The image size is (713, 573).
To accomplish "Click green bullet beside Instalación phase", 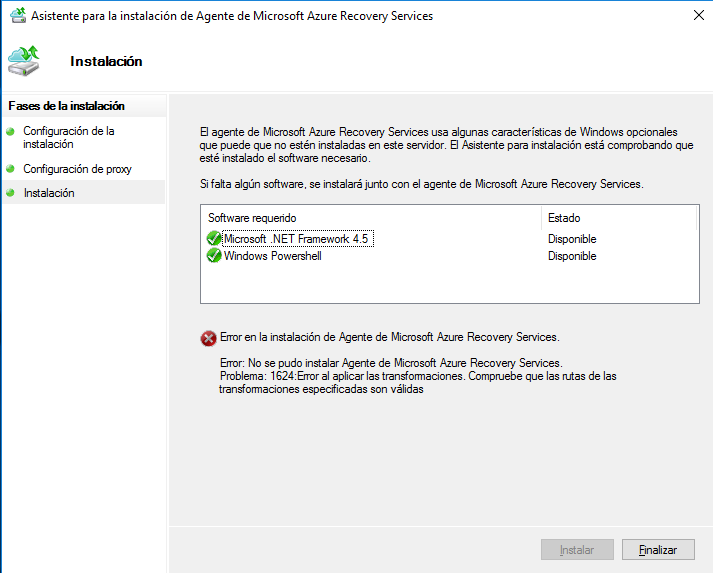I will (10, 193).
